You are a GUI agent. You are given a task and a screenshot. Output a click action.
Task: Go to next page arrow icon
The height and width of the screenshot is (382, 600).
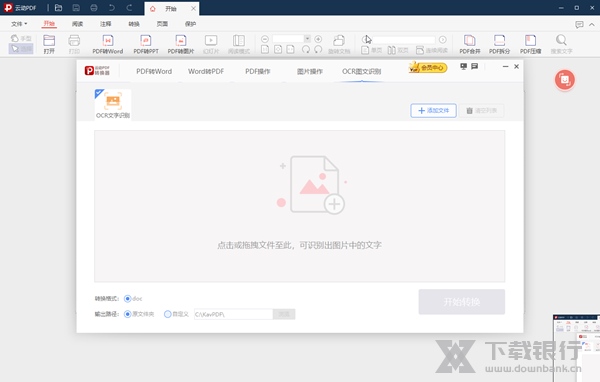443,39
